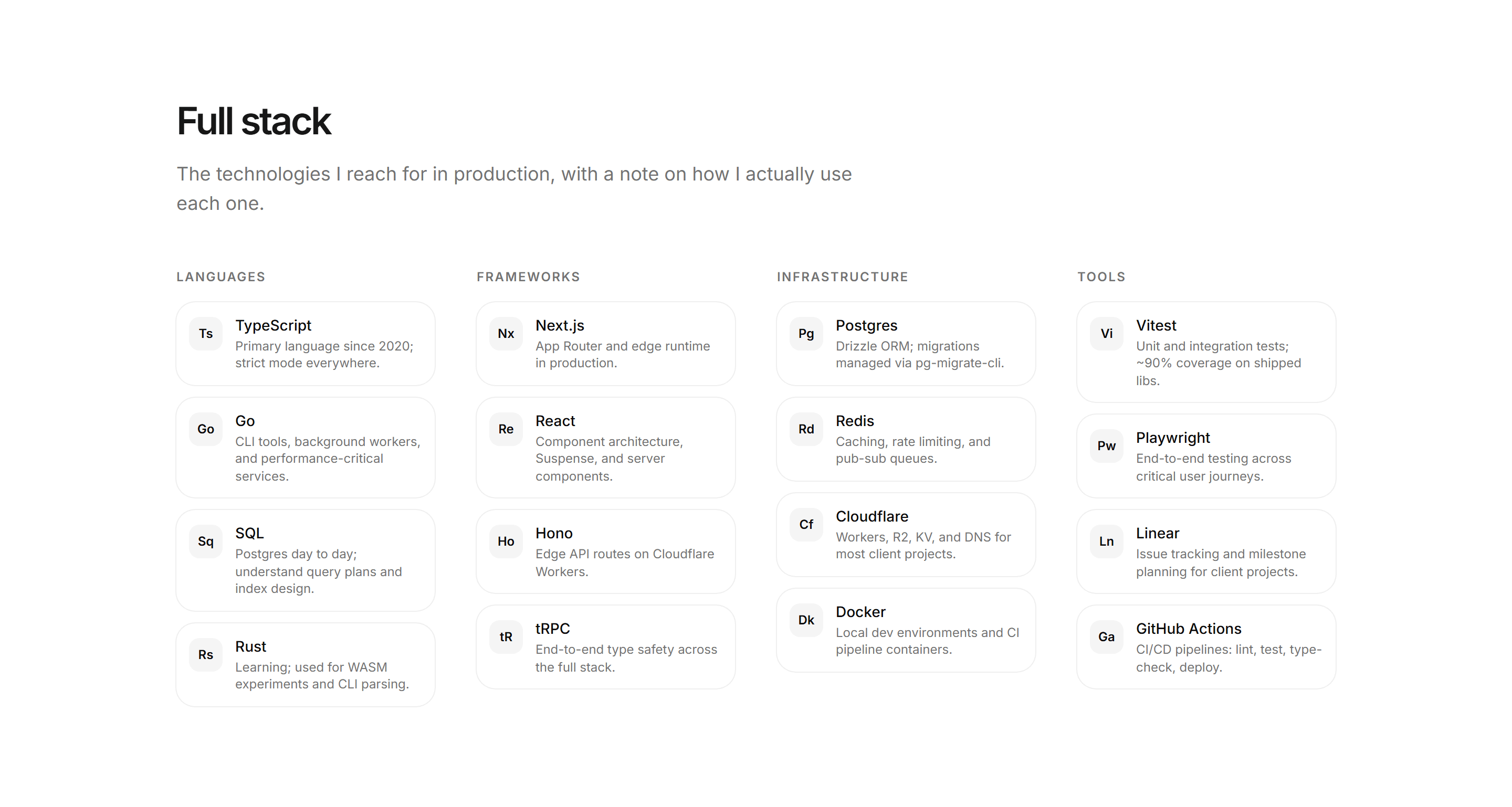Select the SQL card title
The width and height of the screenshot is (1512, 807).
coord(249,533)
